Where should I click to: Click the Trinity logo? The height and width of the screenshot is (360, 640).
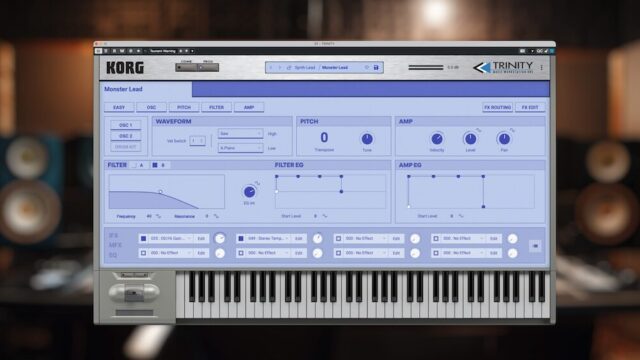[x=503, y=67]
